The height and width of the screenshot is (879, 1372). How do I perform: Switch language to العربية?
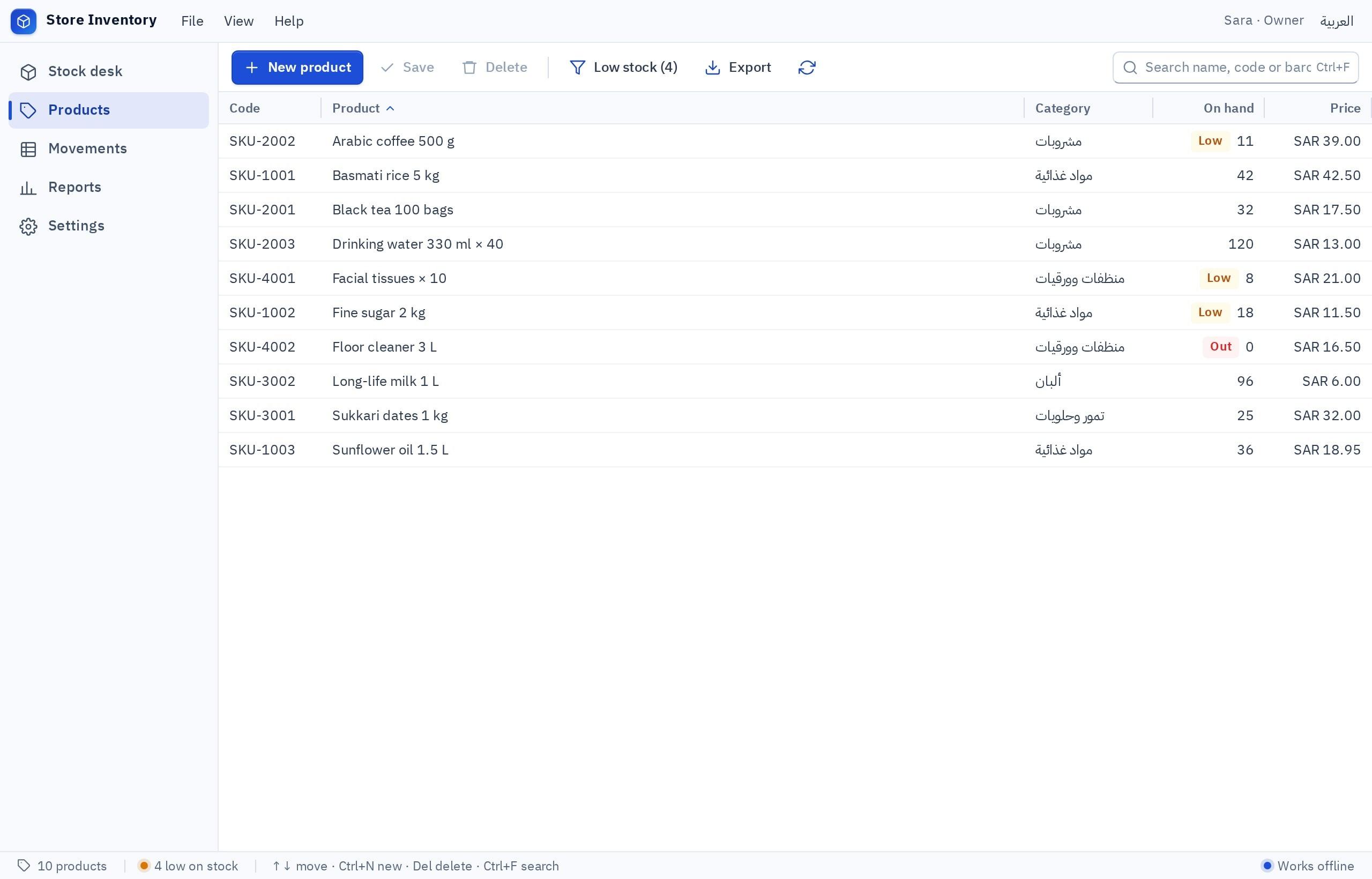pyautogui.click(x=1337, y=21)
